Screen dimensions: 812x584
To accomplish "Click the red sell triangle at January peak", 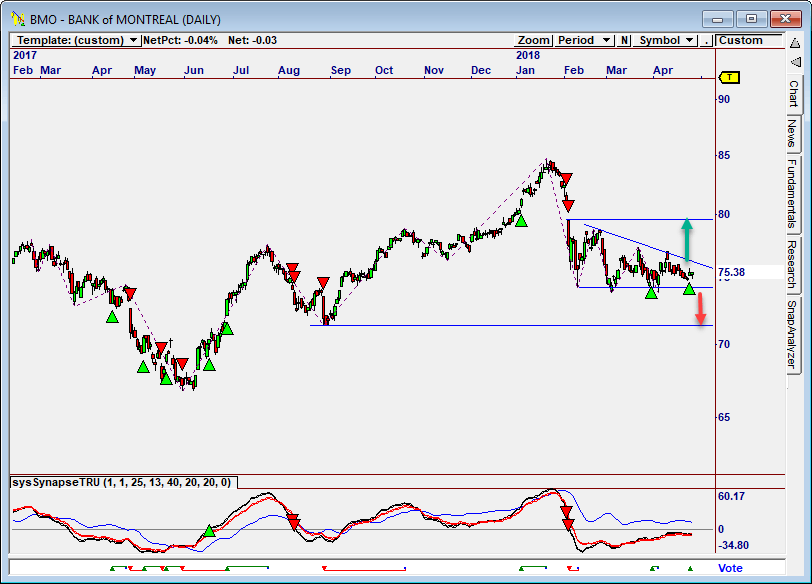I will pos(566,181).
